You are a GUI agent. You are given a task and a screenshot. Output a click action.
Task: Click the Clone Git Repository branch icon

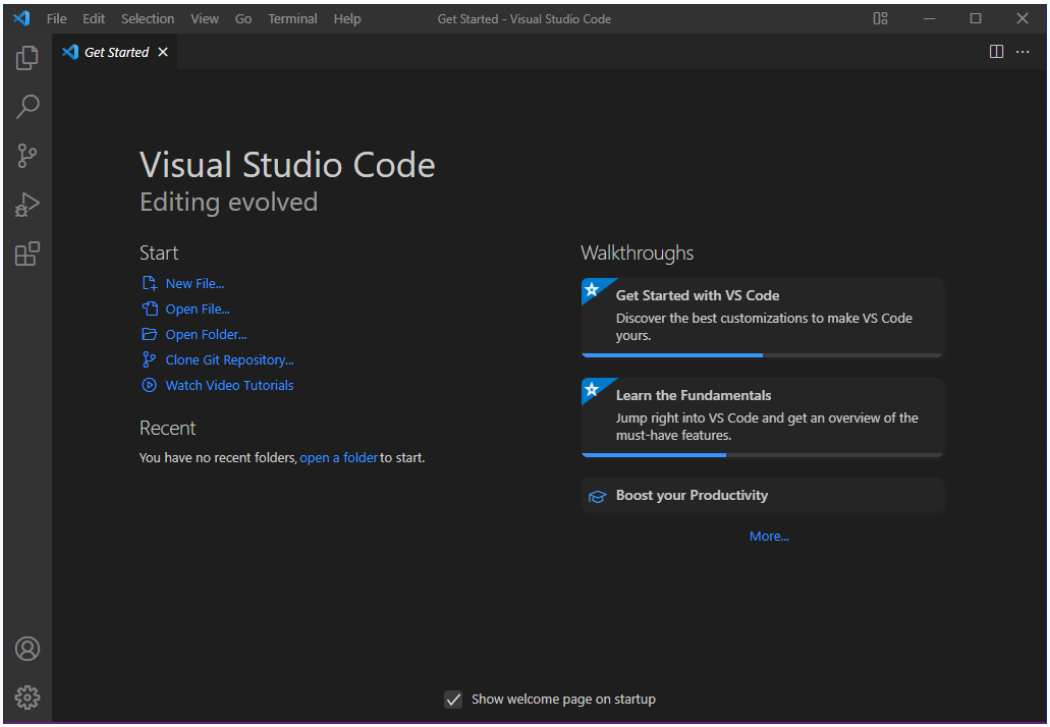click(149, 359)
